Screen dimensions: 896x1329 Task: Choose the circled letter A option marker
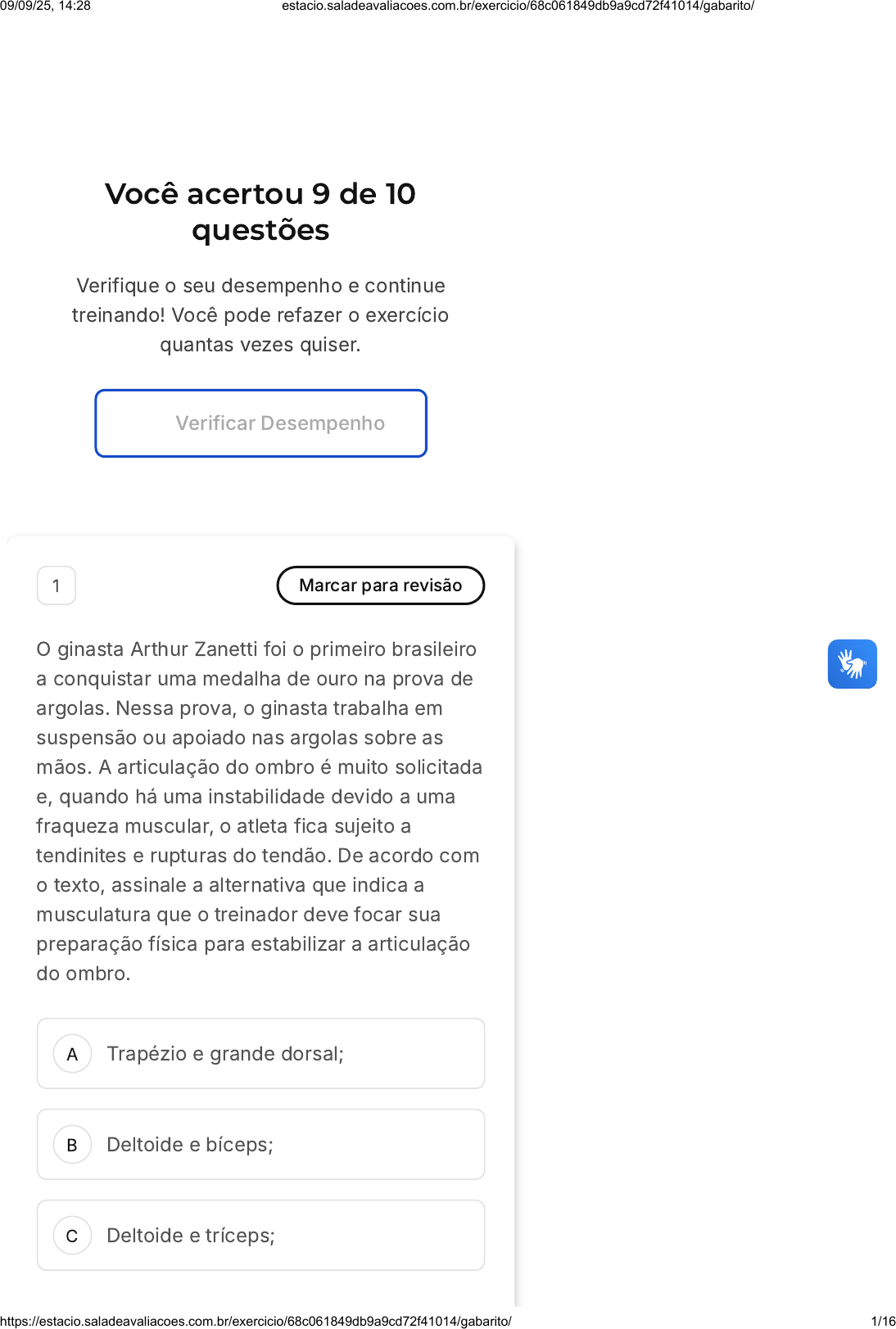pos(72,1054)
